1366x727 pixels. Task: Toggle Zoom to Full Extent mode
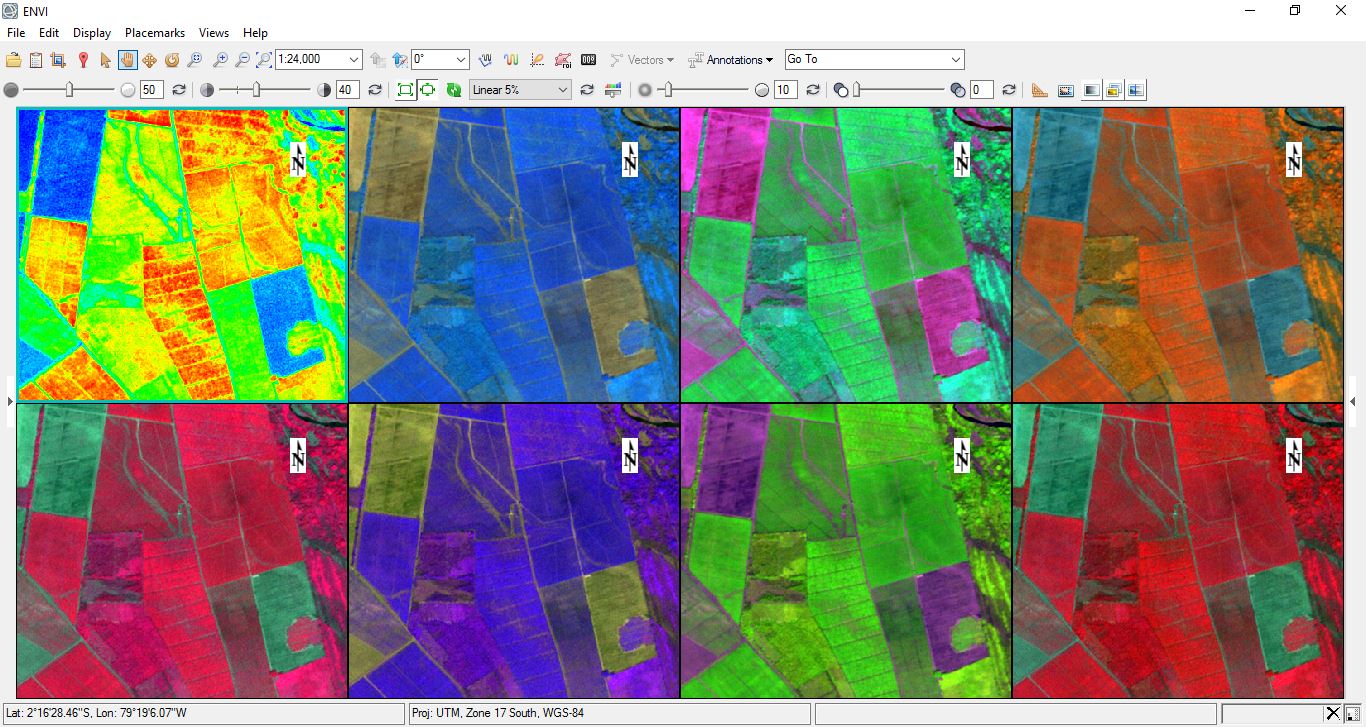pos(406,89)
